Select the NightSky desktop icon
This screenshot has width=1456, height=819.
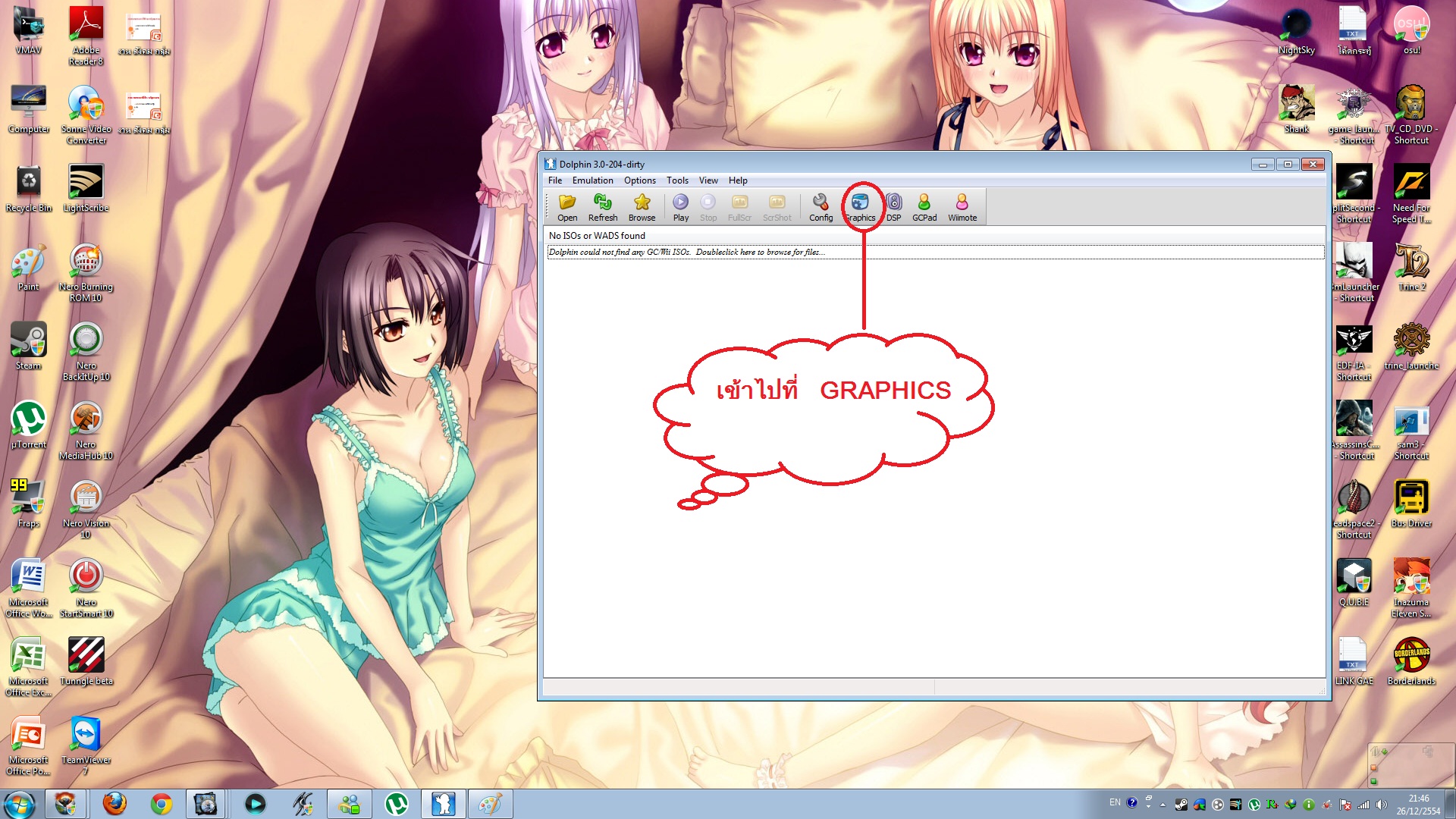point(1297,31)
